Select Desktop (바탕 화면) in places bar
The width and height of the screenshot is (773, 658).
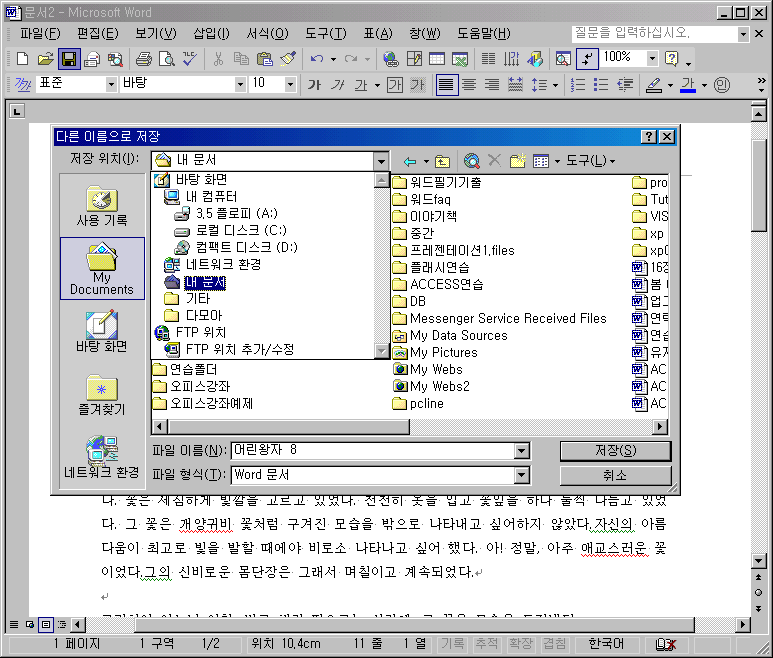point(102,331)
